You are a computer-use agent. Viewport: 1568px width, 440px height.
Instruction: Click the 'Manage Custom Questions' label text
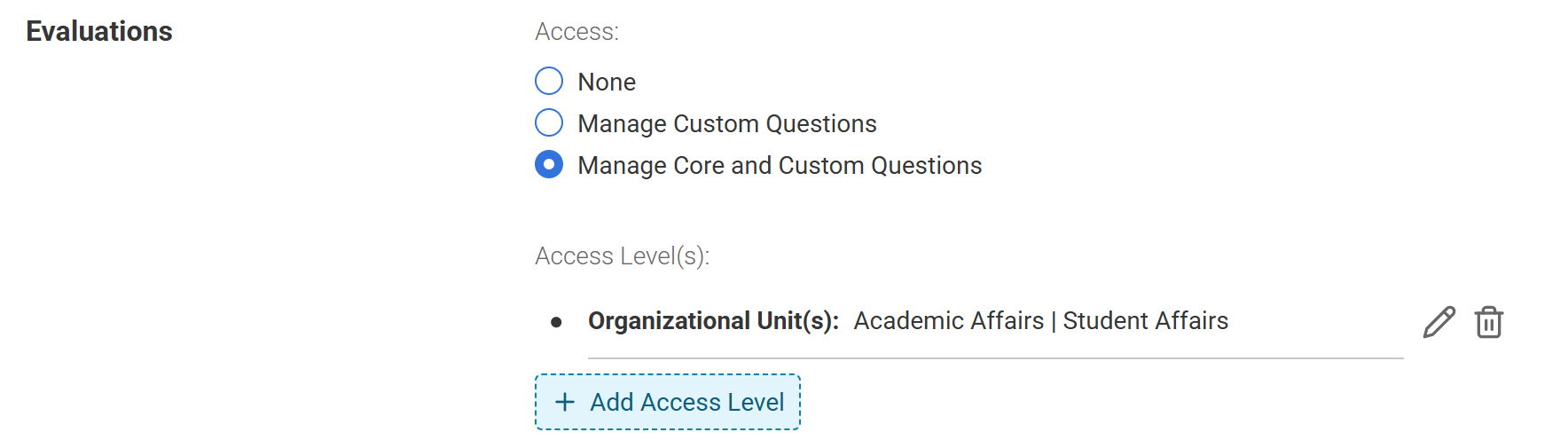click(726, 124)
